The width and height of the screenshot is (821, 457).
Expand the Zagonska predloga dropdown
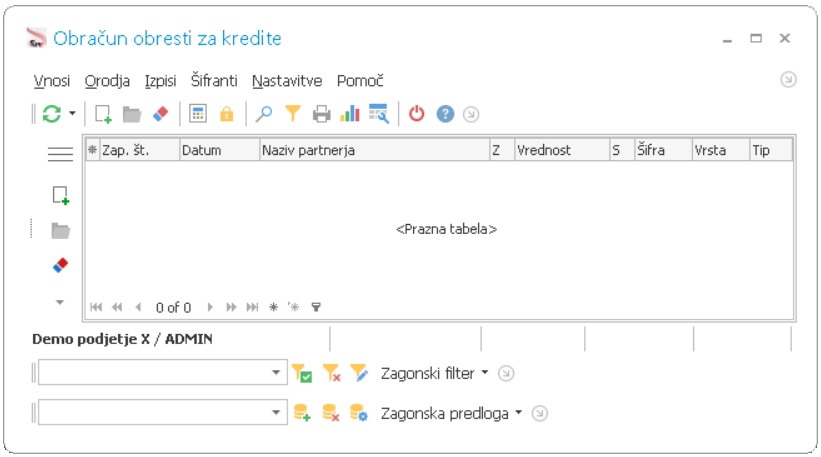click(x=451, y=414)
